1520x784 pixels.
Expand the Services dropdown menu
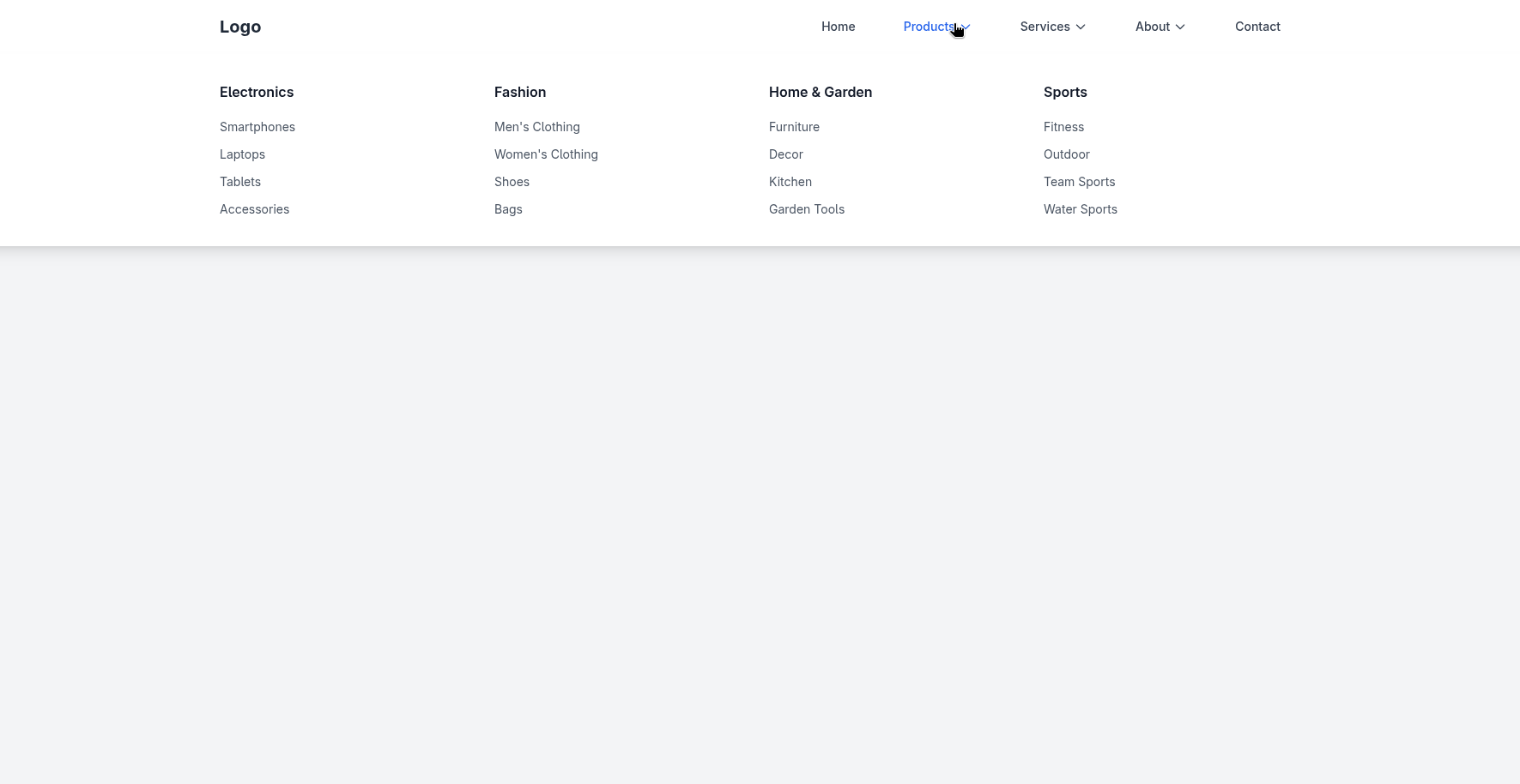point(1053,27)
